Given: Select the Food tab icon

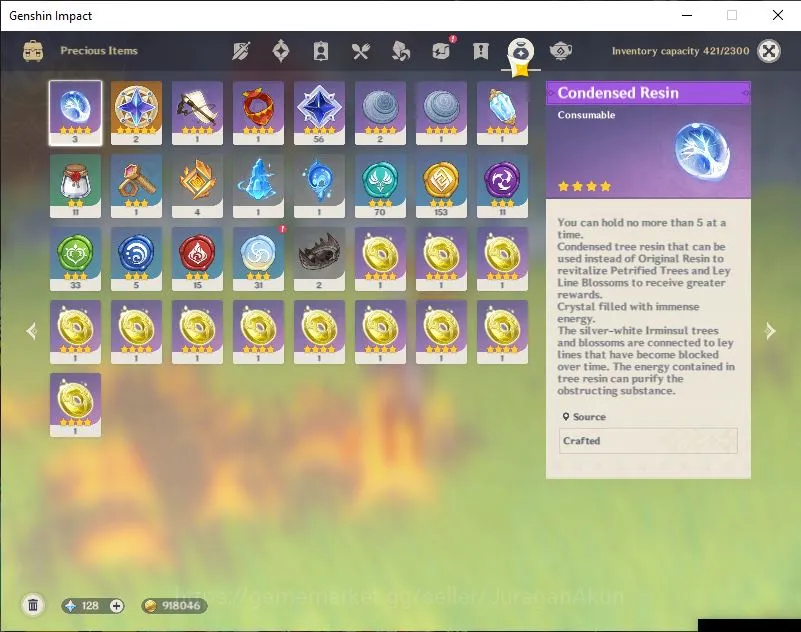Looking at the screenshot, I should 360,51.
